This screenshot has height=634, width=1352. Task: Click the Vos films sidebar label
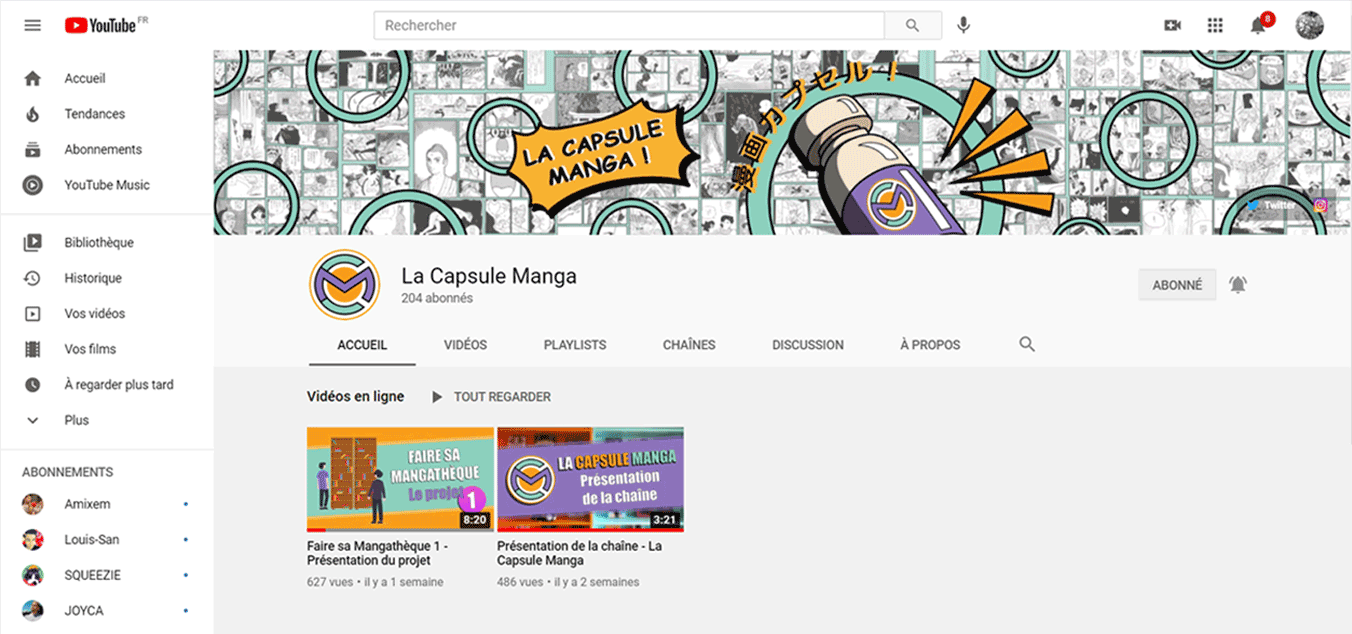(x=90, y=349)
